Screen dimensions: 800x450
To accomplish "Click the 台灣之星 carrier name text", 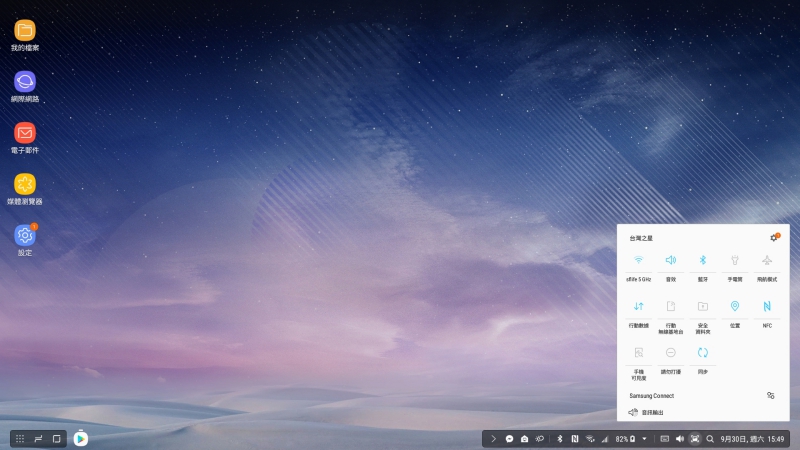I will 641,238.
